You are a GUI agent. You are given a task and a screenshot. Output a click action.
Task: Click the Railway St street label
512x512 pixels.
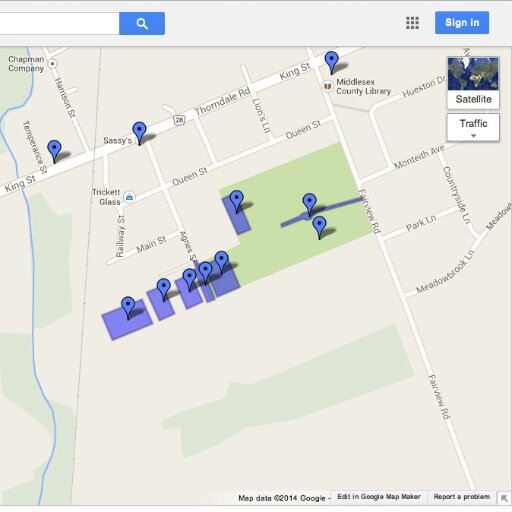(x=120, y=236)
